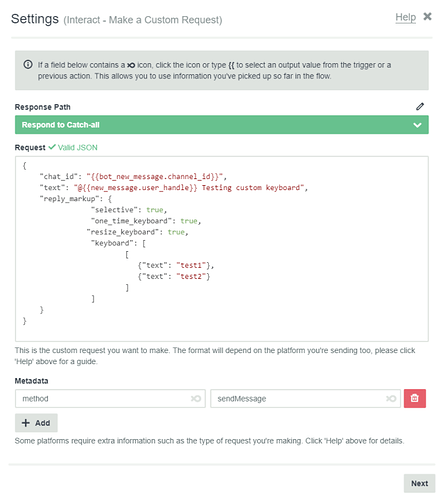Screen dimensions: 440x500
Task: Click the info icon in the hint banner
Action: 28,64
